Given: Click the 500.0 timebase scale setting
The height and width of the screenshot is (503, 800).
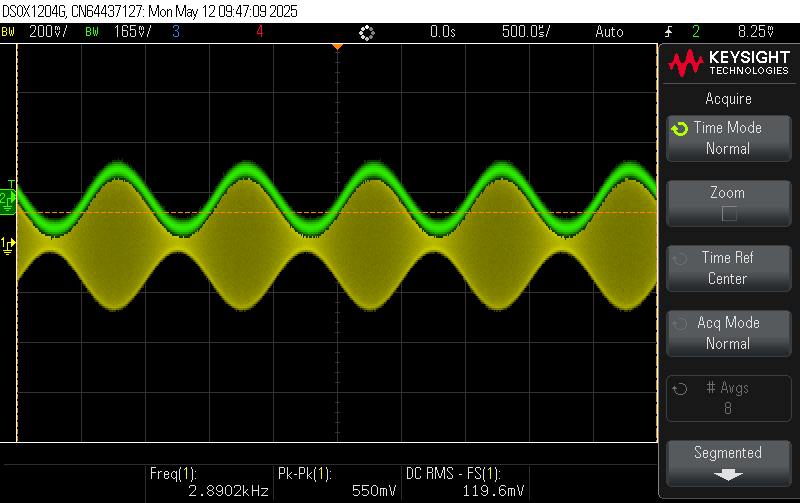Looking at the screenshot, I should [525, 32].
